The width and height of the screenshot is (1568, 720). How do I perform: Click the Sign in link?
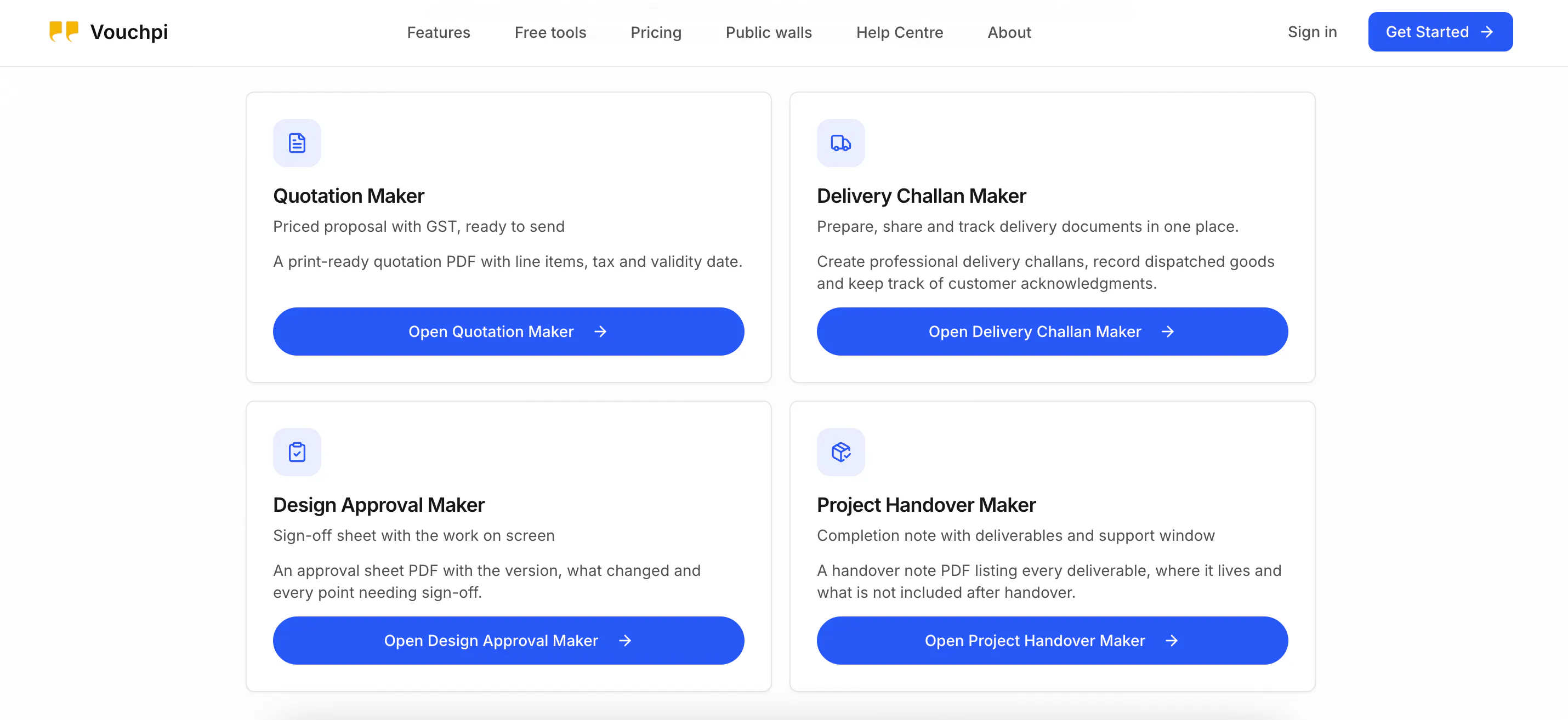tap(1312, 32)
